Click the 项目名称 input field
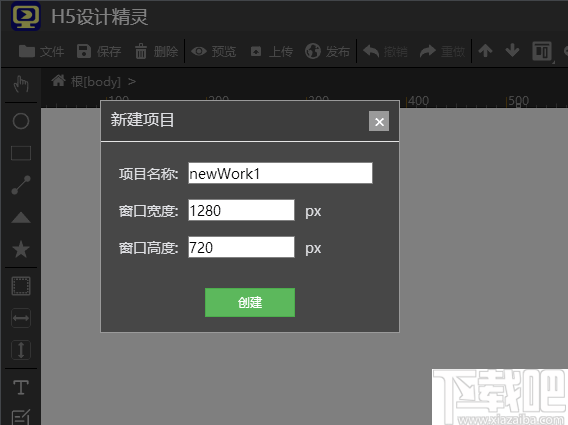The image size is (568, 425). point(280,173)
